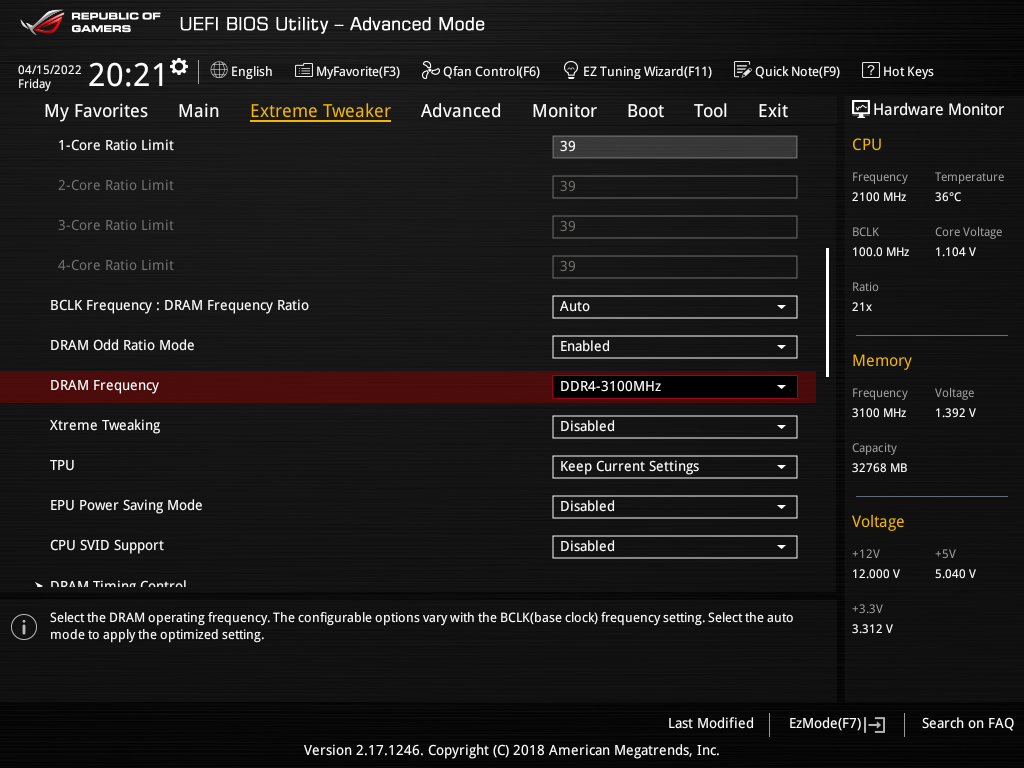Click the 3-Core Ratio Limit field

click(x=674, y=227)
